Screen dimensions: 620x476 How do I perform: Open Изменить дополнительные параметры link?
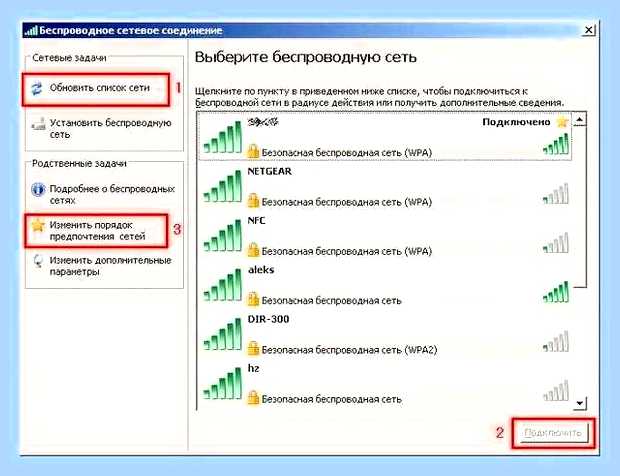(110, 266)
